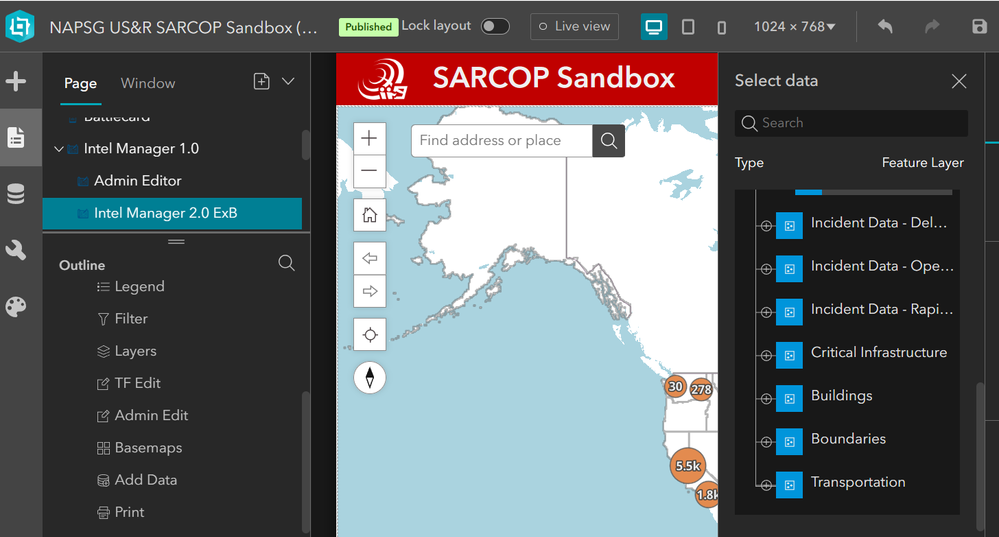Expand the Incident Data - Rapi... layer node
Image resolution: width=999 pixels, height=537 pixels.
point(766,312)
